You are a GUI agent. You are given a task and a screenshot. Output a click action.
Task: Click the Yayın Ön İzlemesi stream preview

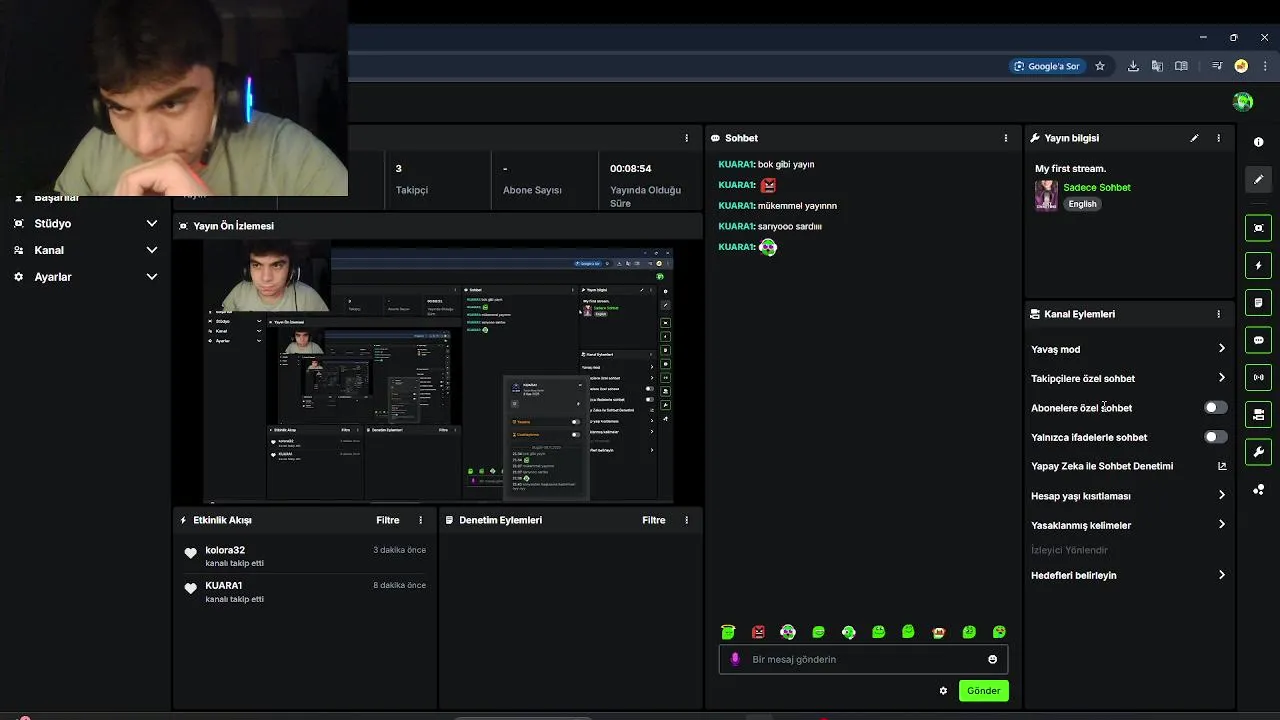coord(438,372)
